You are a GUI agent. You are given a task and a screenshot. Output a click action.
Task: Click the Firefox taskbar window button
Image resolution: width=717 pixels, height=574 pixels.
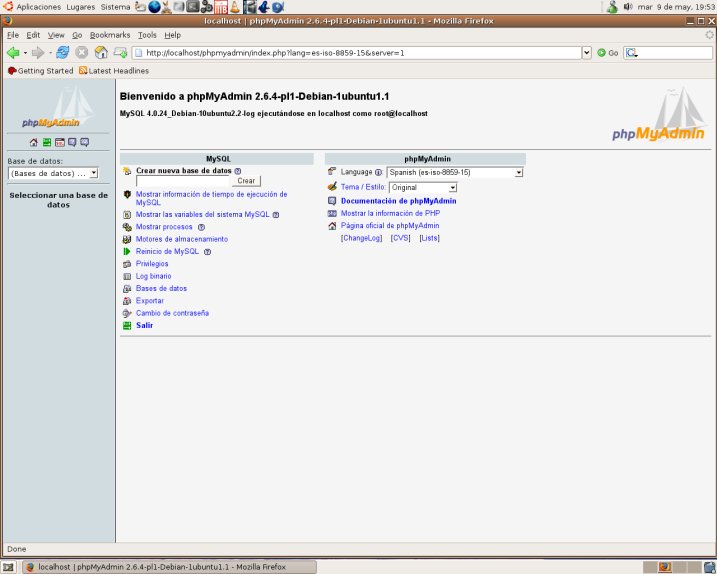[169, 567]
